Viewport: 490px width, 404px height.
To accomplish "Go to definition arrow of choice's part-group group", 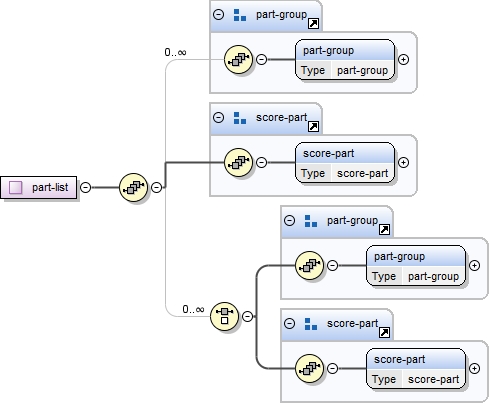I will [384, 229].
